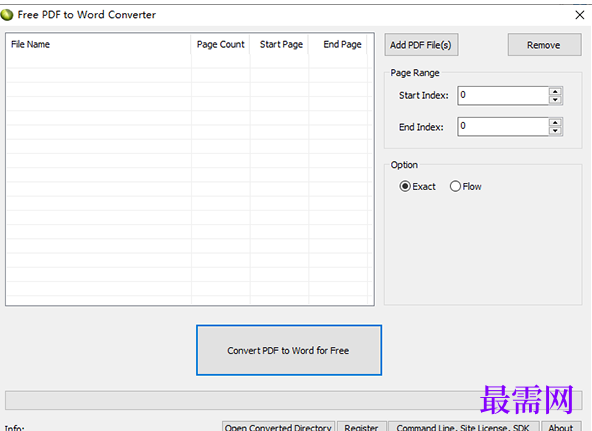The width and height of the screenshot is (592, 431).
Task: Click Convert PDF to Word for Free
Action: [x=289, y=350]
